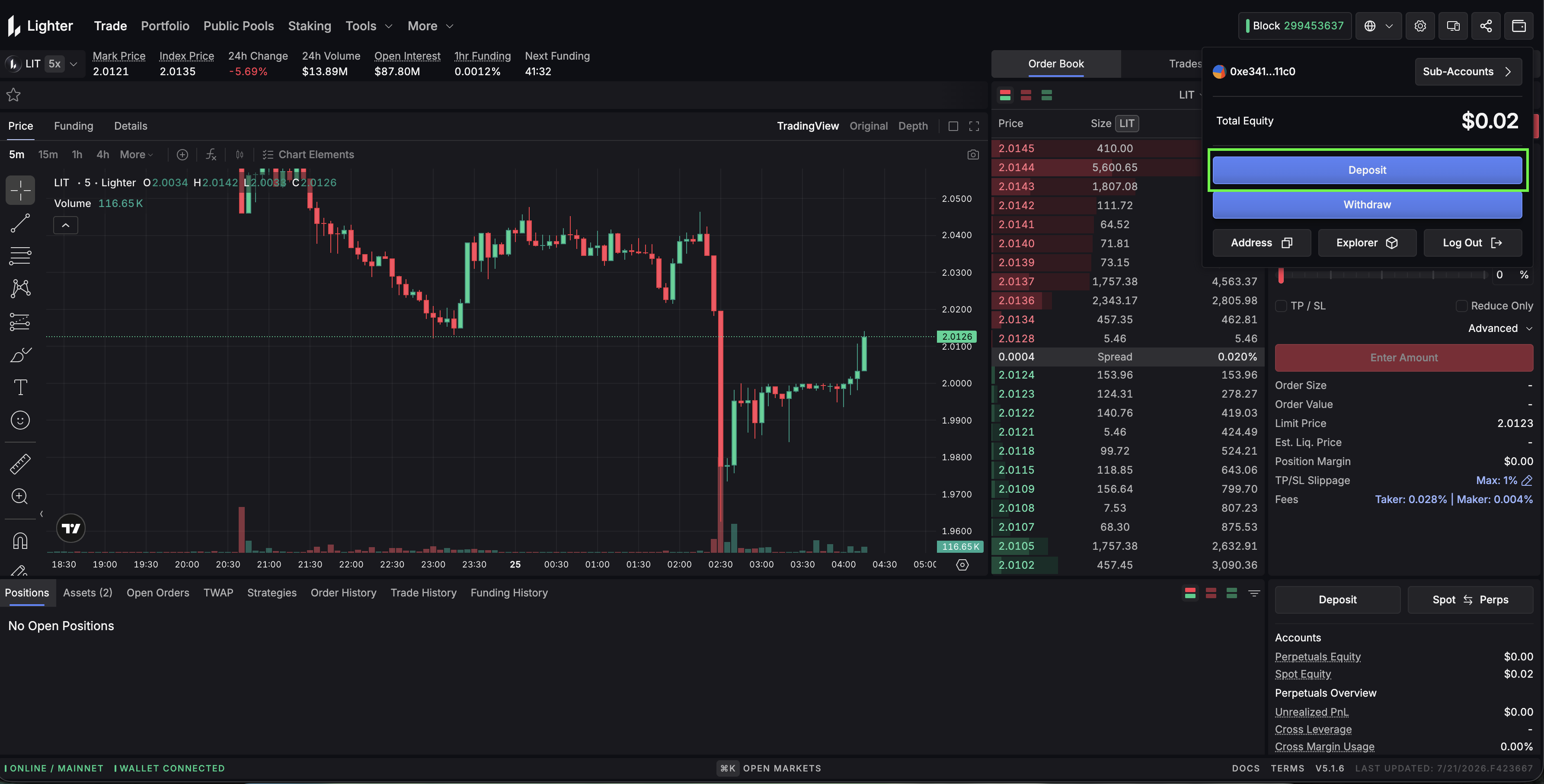The width and height of the screenshot is (1544, 784).
Task: Click the TradingView logo on the chart
Action: coord(71,528)
